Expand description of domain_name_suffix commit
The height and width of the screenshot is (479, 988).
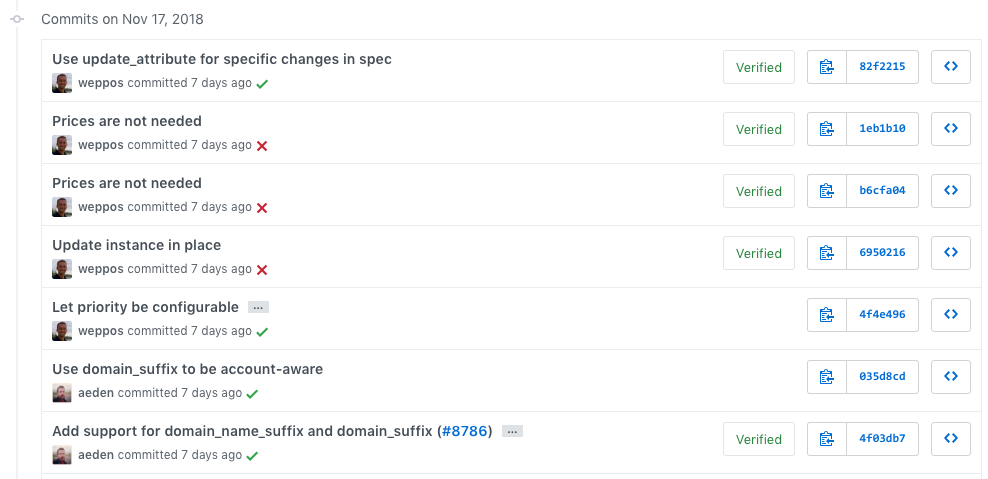coord(512,432)
